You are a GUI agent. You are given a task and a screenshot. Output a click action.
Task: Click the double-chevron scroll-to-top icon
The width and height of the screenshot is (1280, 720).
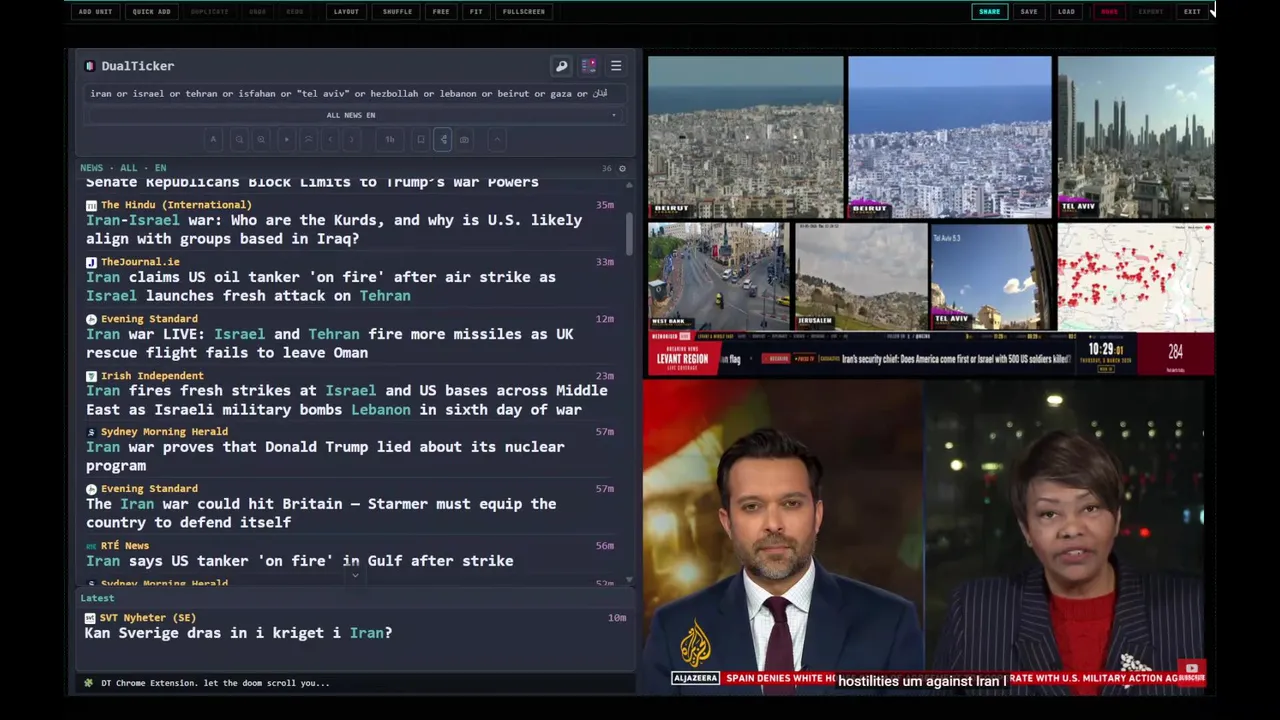(308, 139)
